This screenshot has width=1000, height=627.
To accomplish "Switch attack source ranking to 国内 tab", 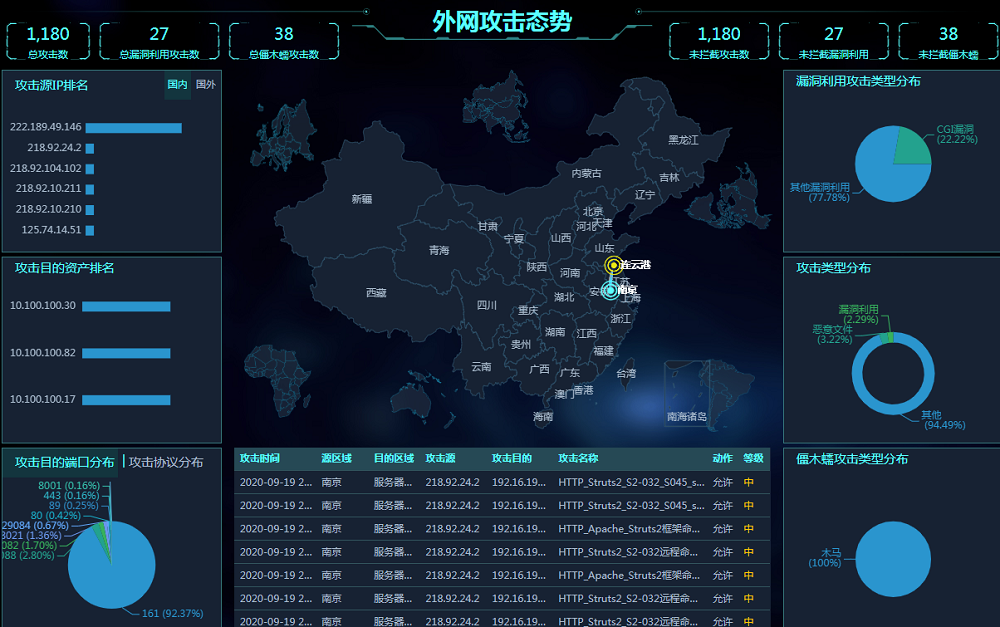I will tap(177, 85).
